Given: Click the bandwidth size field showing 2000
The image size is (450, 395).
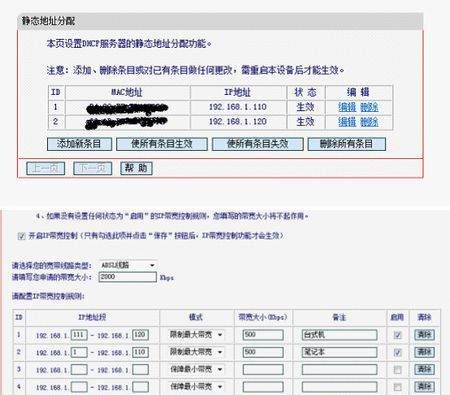Looking at the screenshot, I should [128, 277].
